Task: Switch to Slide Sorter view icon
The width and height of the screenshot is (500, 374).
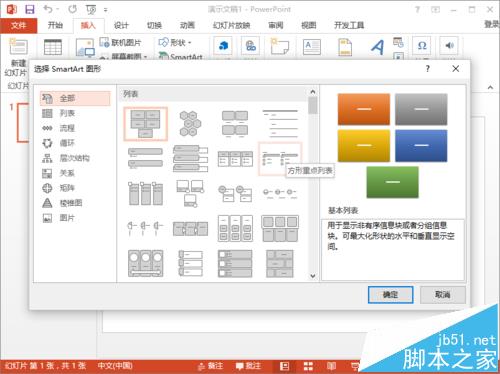Action: coord(308,366)
